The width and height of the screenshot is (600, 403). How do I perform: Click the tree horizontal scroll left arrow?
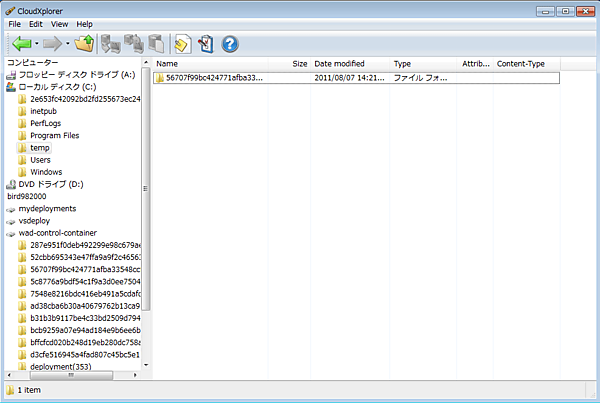[x=9, y=375]
